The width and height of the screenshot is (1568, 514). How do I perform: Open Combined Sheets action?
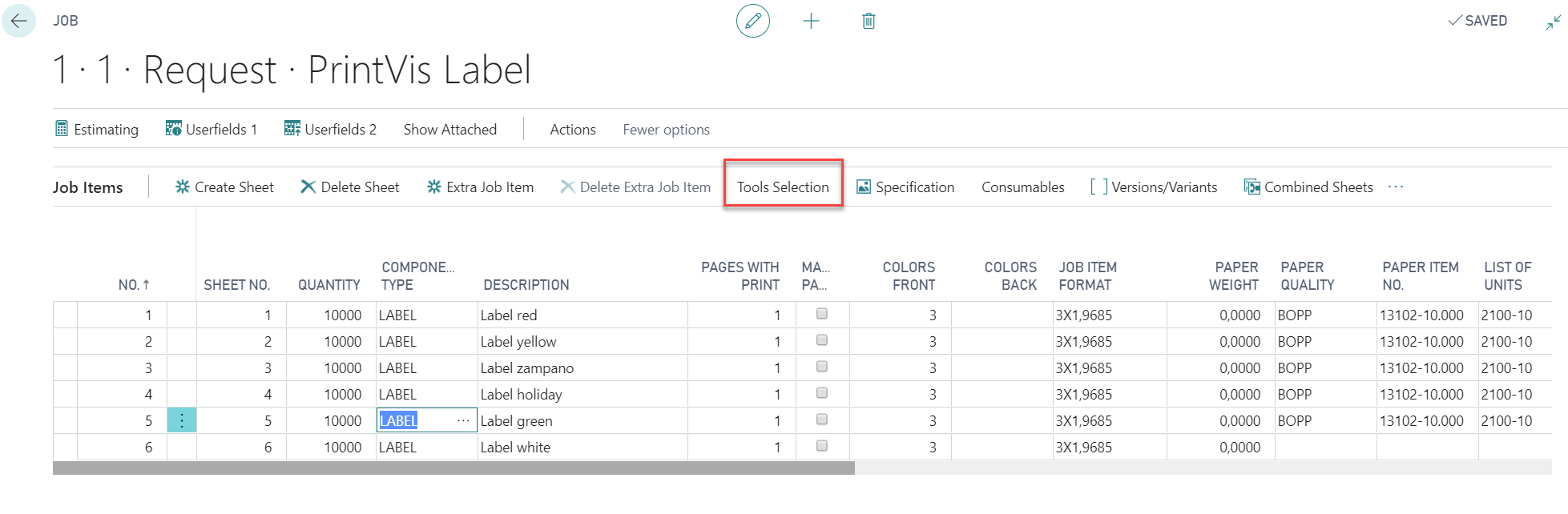1308,187
